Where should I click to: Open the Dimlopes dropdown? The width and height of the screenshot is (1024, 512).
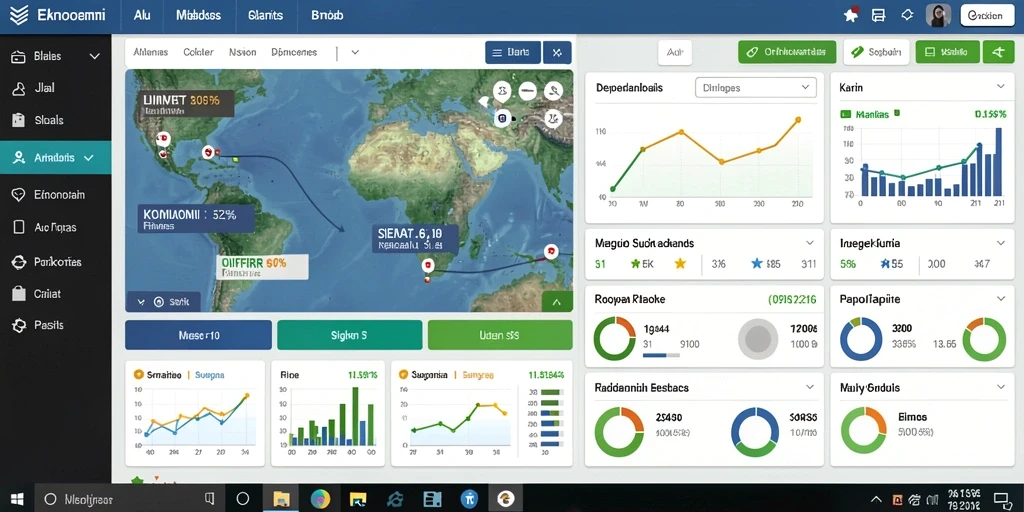(x=756, y=88)
